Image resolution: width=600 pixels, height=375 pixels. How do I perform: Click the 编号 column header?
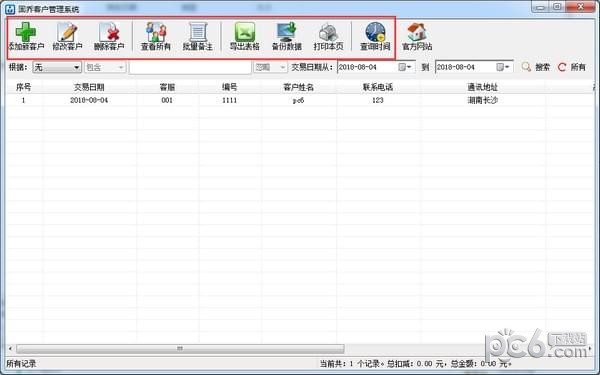(230, 87)
